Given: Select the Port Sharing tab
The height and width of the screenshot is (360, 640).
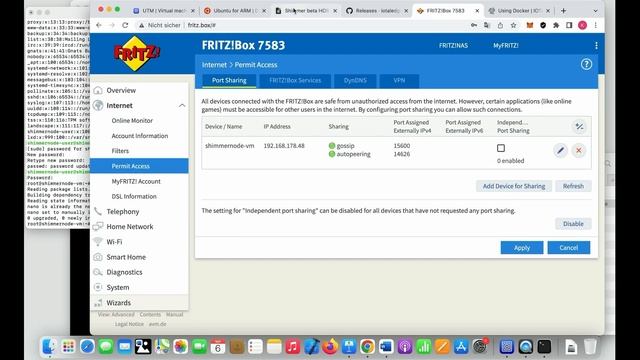Looking at the screenshot, I should [229, 81].
